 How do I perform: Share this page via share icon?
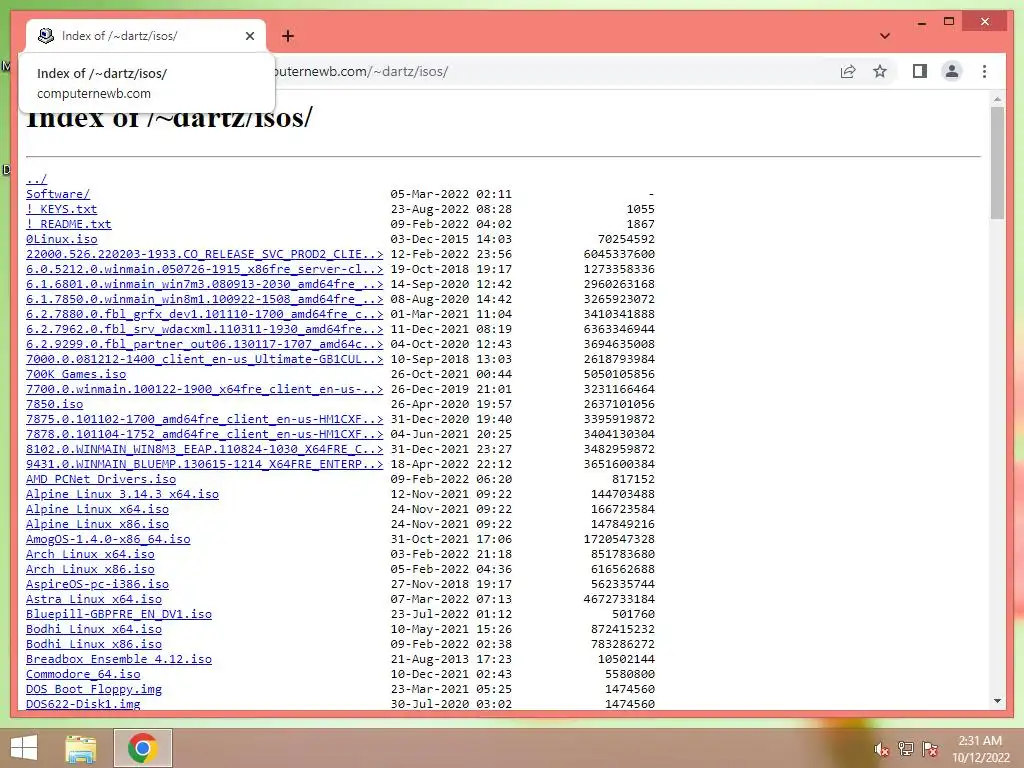(848, 71)
